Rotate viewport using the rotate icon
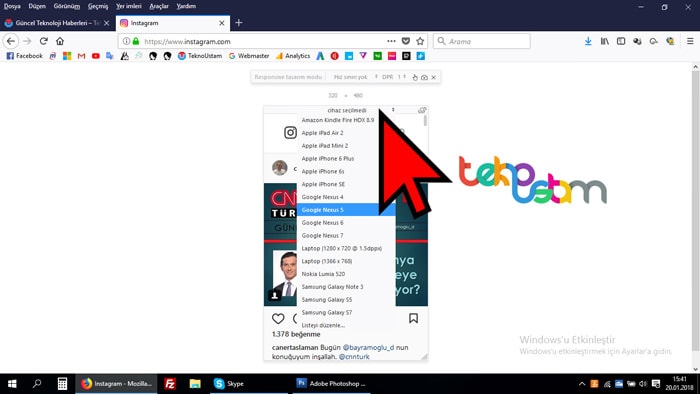The height and width of the screenshot is (394, 700). [x=422, y=110]
